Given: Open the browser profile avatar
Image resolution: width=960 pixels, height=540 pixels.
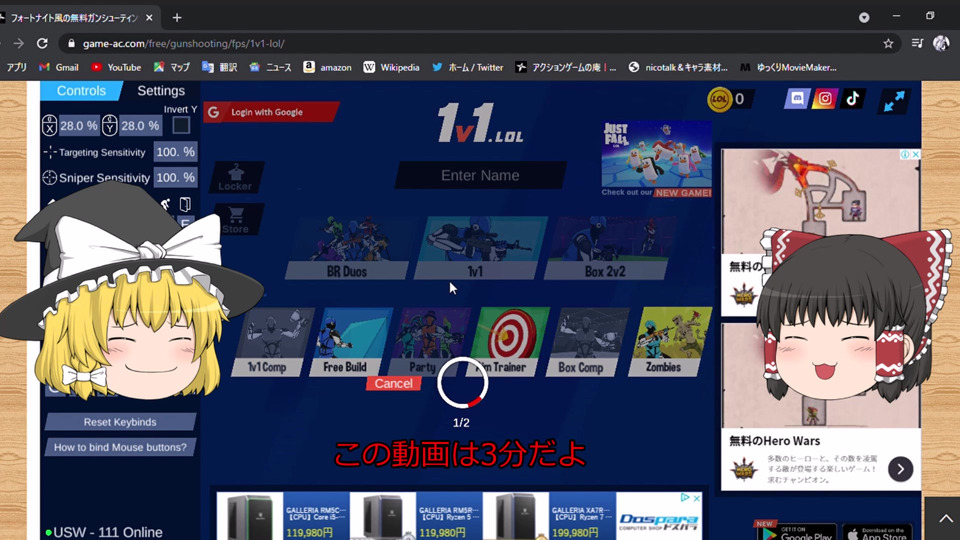Looking at the screenshot, I should [x=941, y=43].
